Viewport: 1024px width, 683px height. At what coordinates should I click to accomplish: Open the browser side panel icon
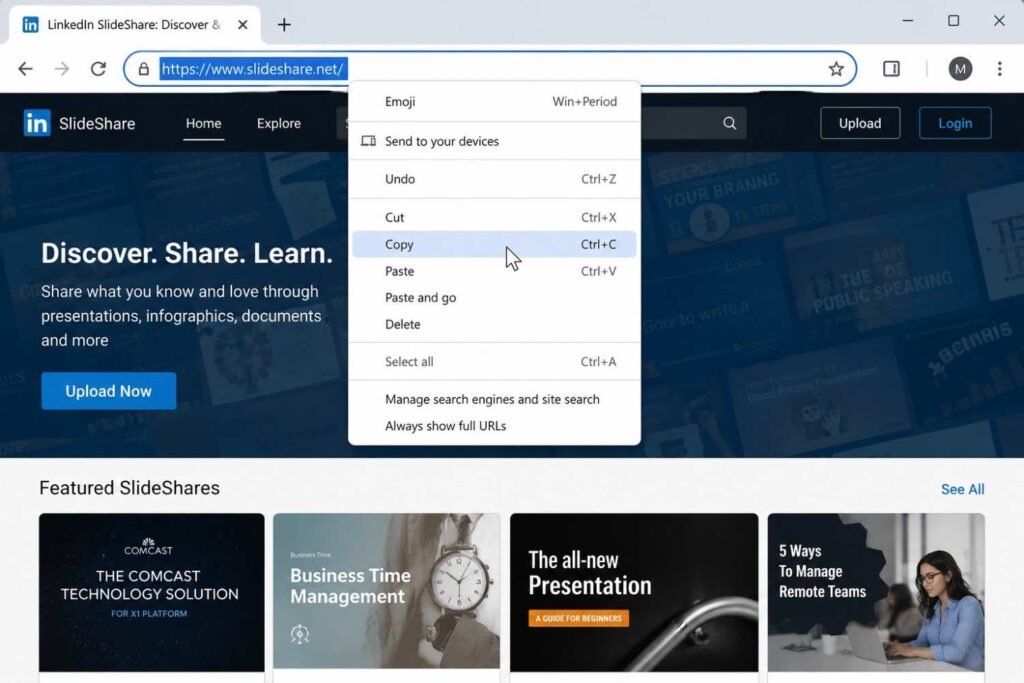(891, 69)
